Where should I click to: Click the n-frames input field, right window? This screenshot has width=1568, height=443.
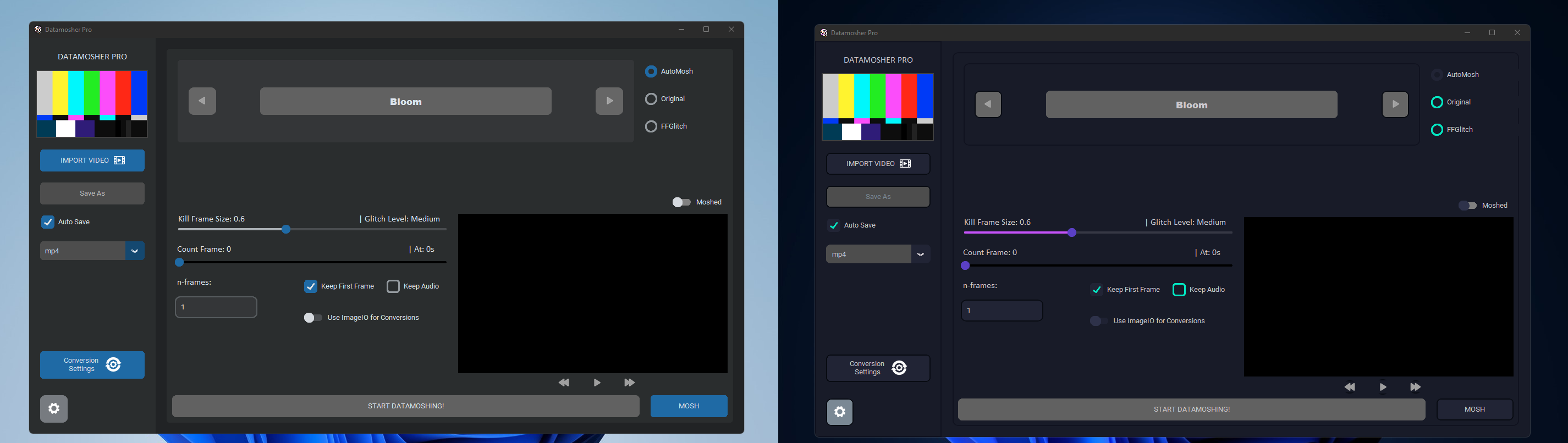point(1002,311)
